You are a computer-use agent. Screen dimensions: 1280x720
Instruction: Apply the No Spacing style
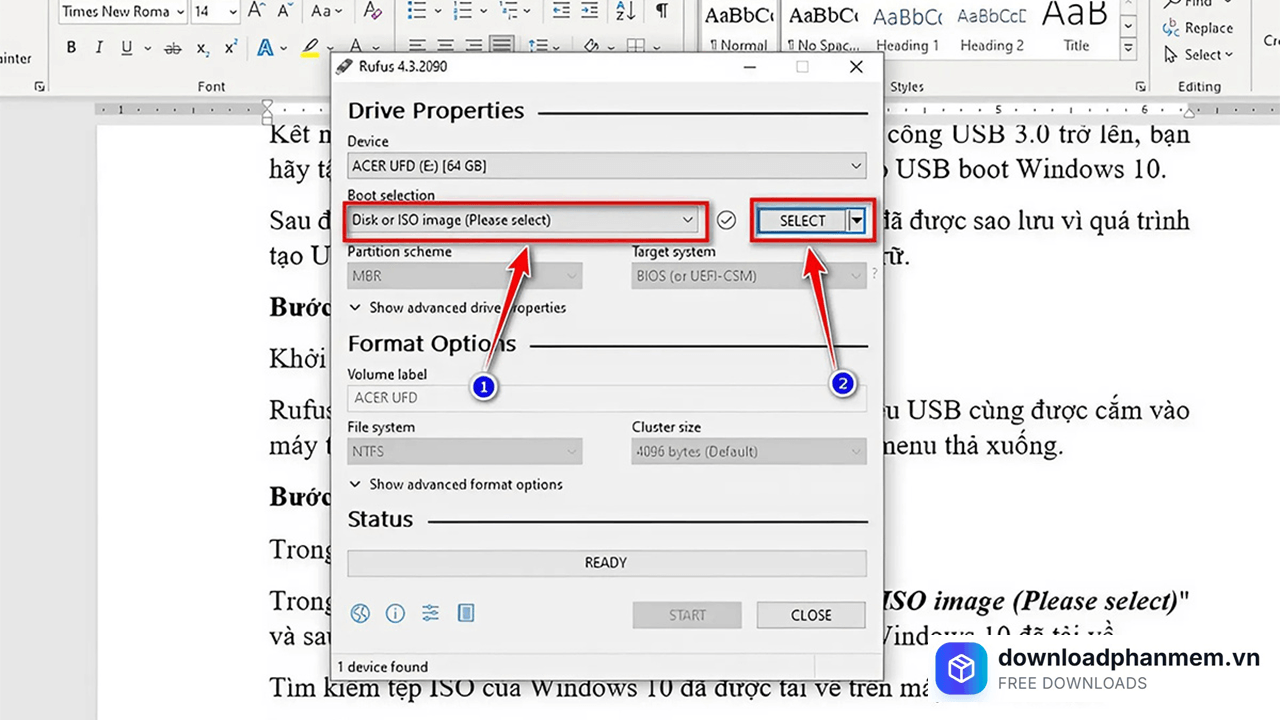[x=823, y=27]
